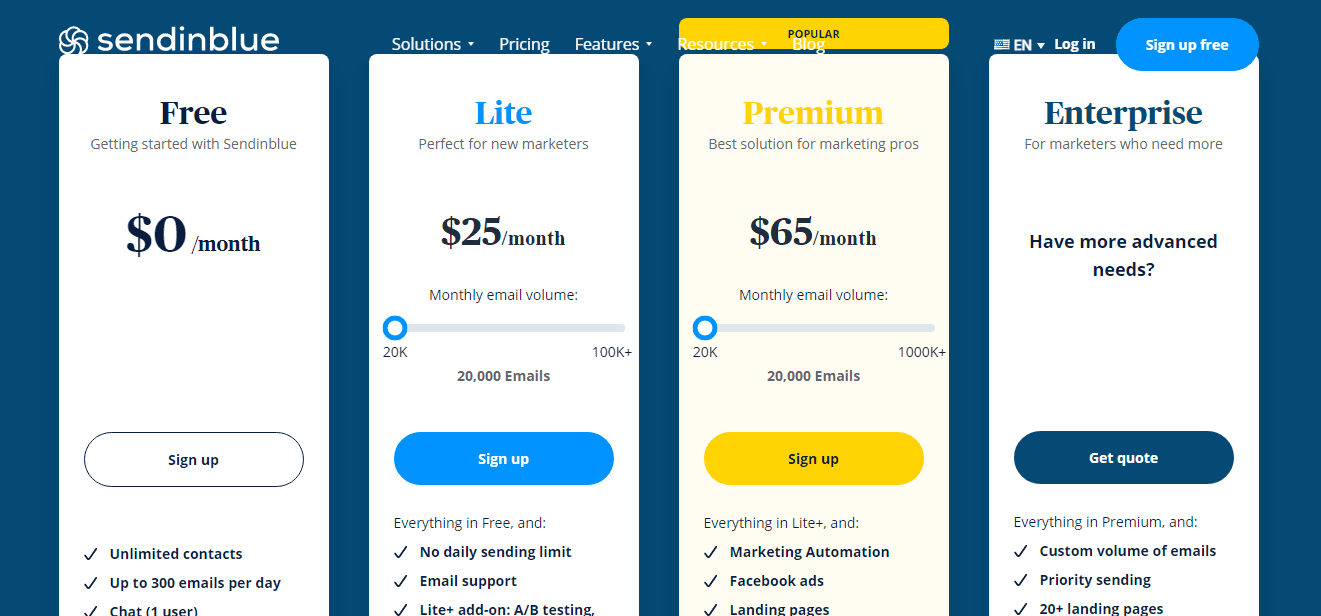Click the Lite monthly email volume slider handle
This screenshot has width=1321, height=616.
click(x=395, y=328)
